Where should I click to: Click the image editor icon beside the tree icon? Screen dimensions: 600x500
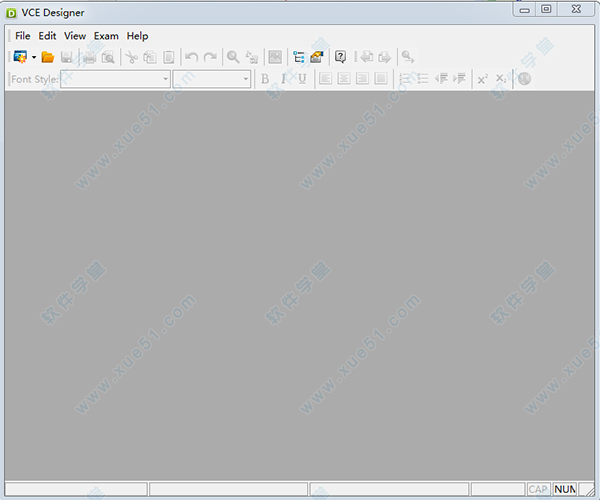pyautogui.click(x=317, y=57)
